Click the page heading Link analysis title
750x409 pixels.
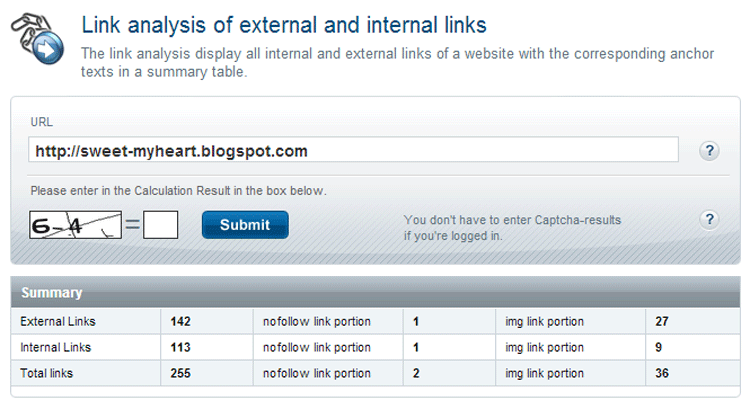click(x=284, y=25)
